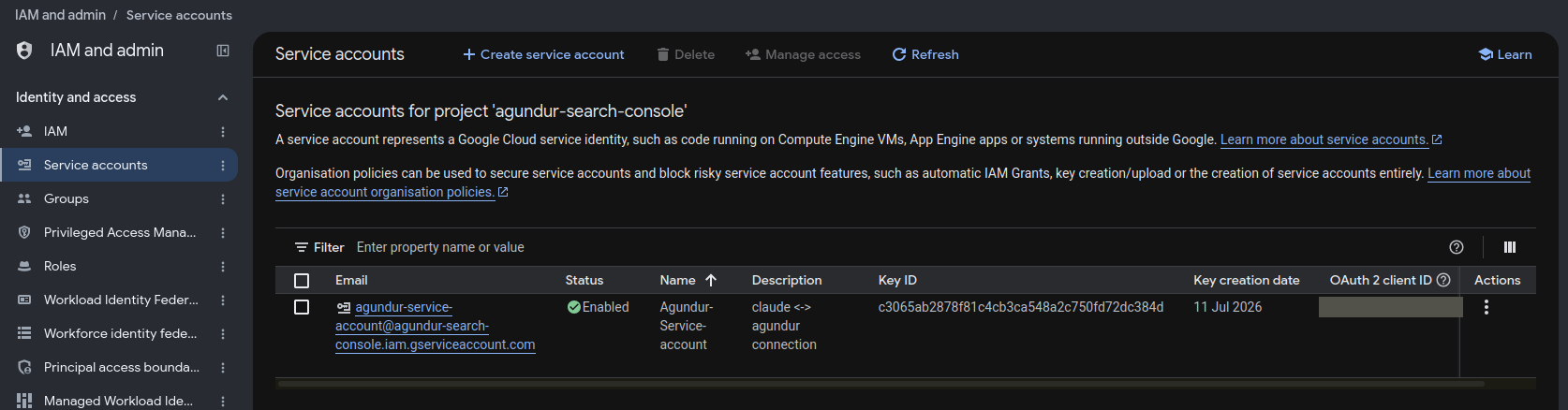Open column display options icon
The height and width of the screenshot is (410, 1568).
[1510, 247]
